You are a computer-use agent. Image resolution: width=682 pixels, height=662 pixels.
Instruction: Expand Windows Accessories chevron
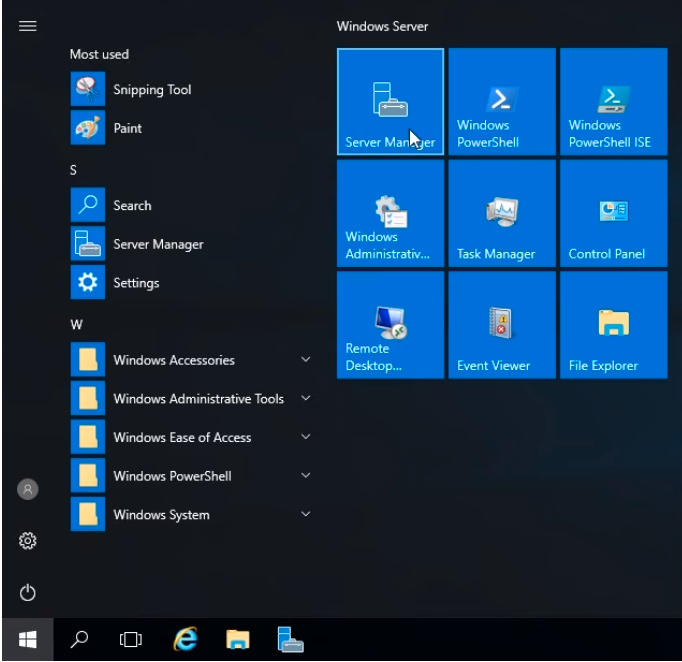(306, 359)
